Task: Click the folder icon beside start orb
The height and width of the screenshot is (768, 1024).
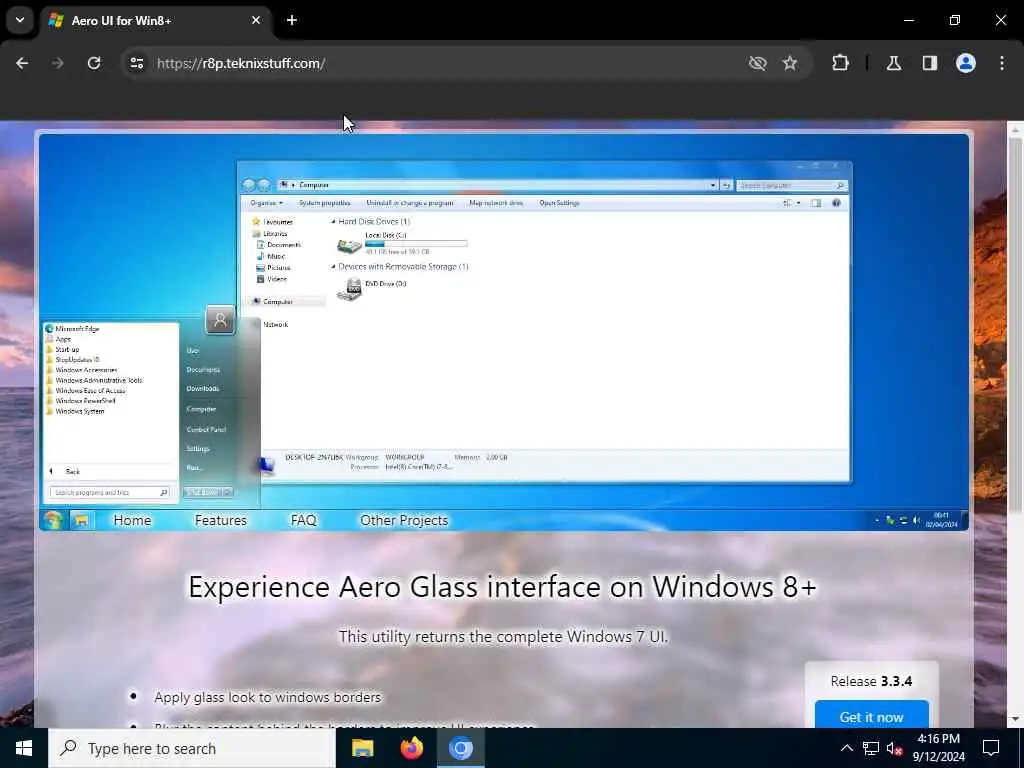Action: [x=82, y=520]
